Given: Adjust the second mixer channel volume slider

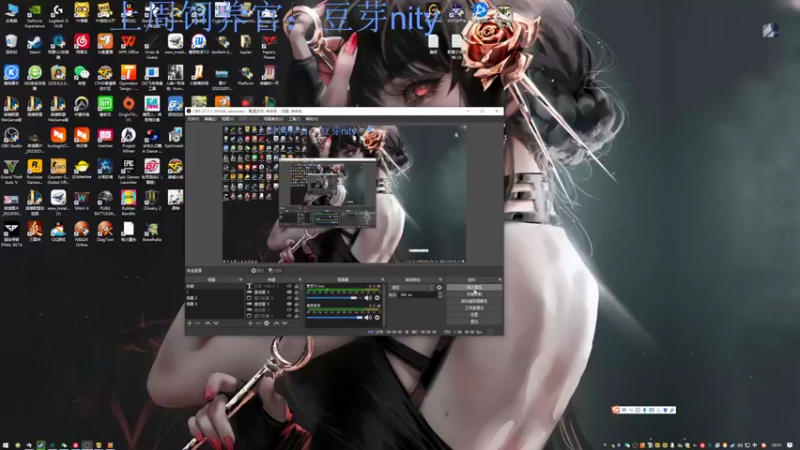Looking at the screenshot, I should [334, 317].
